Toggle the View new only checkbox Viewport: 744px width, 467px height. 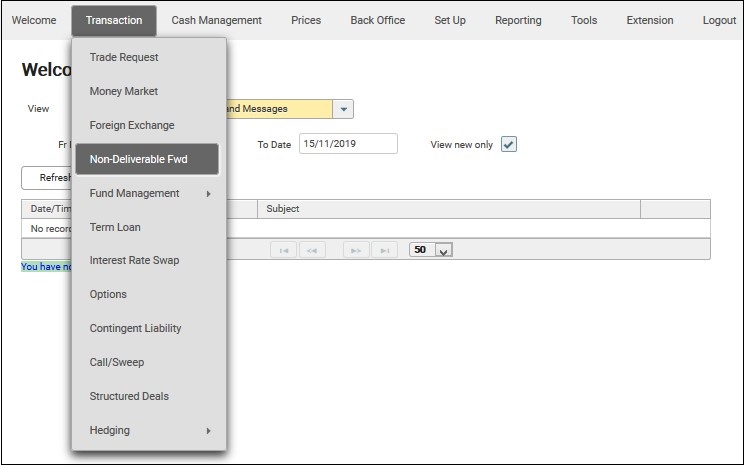click(x=509, y=144)
